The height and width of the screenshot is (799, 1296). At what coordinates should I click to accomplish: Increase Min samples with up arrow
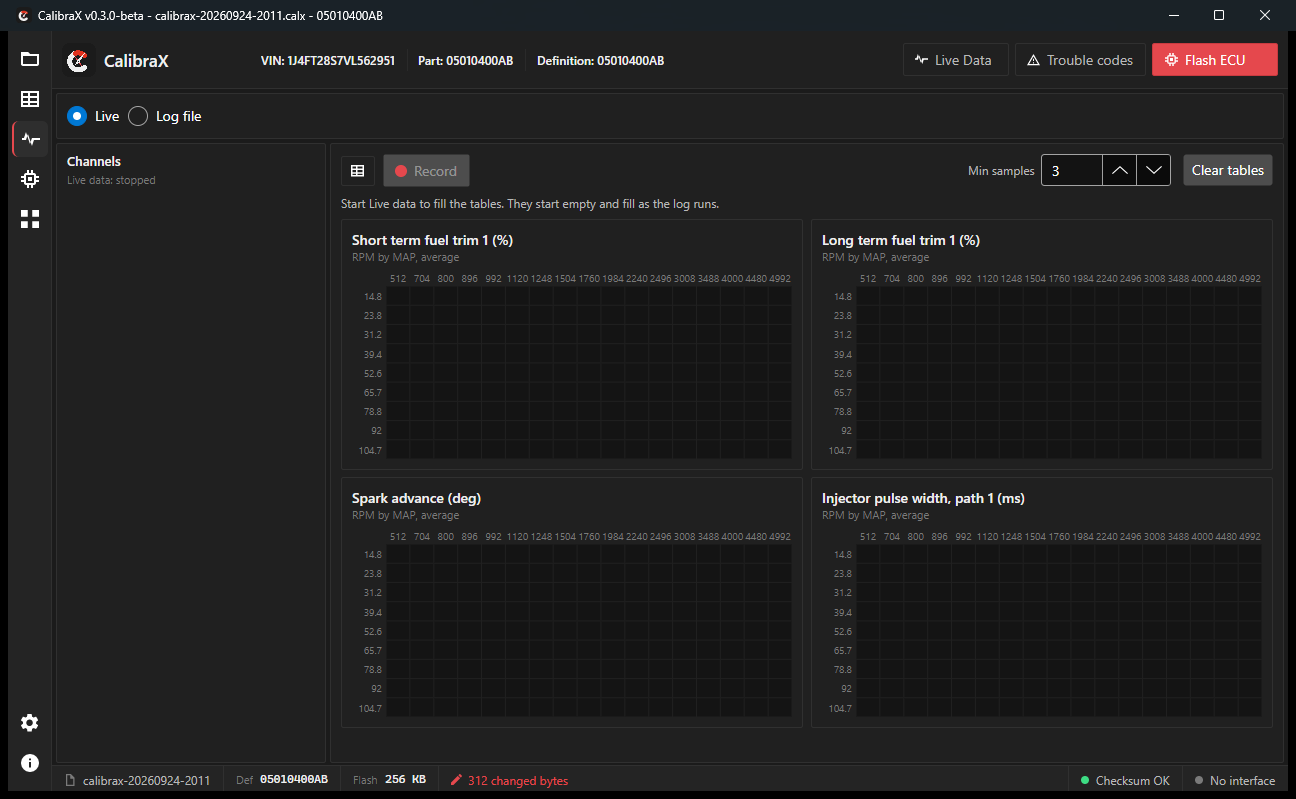pos(1120,171)
